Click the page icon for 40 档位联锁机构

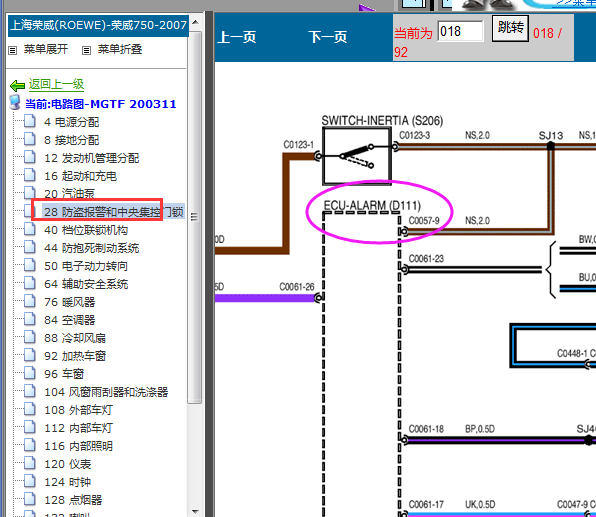[x=30, y=229]
